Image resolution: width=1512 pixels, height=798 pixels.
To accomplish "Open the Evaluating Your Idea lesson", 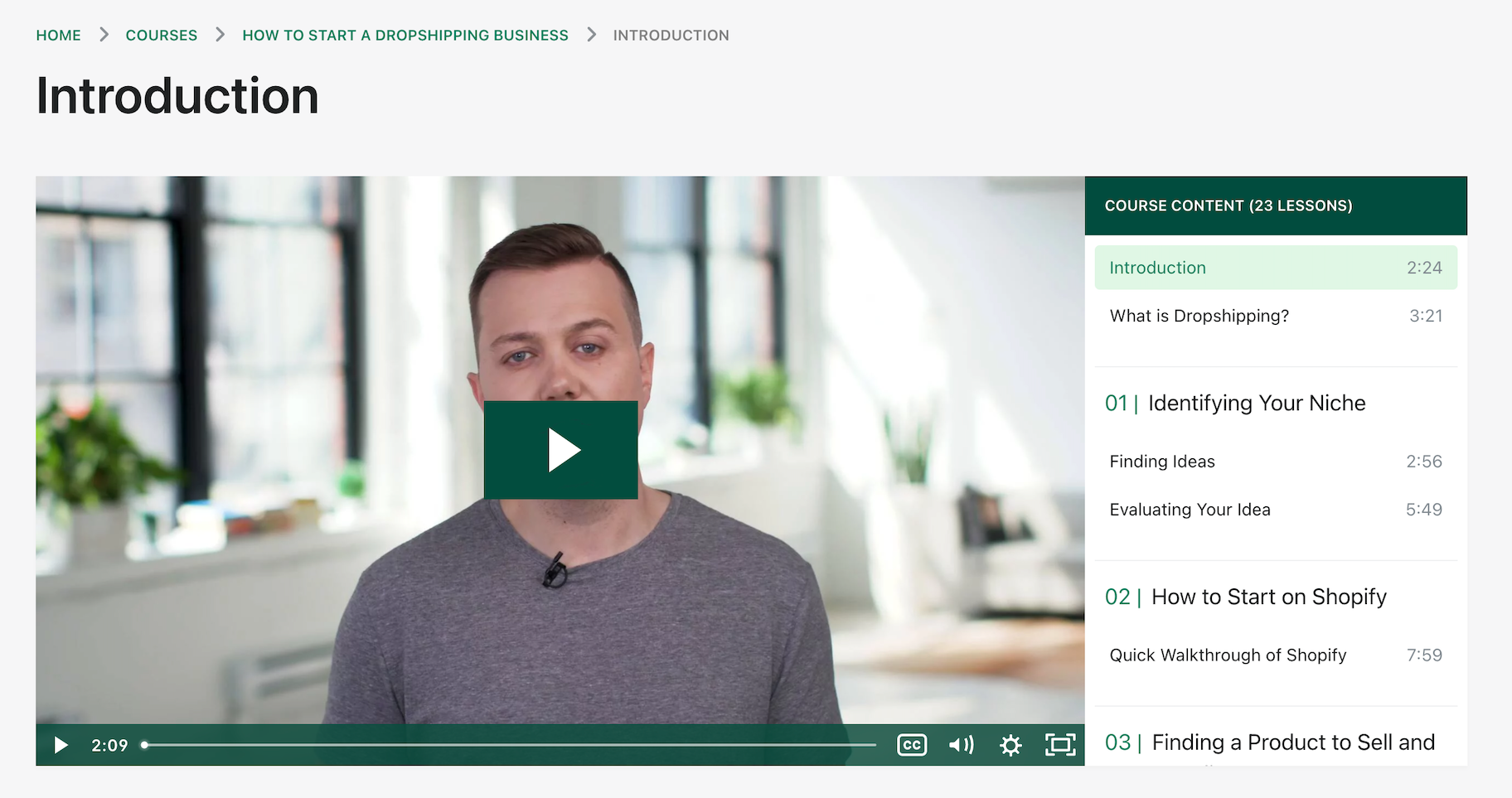I will tap(1276, 510).
